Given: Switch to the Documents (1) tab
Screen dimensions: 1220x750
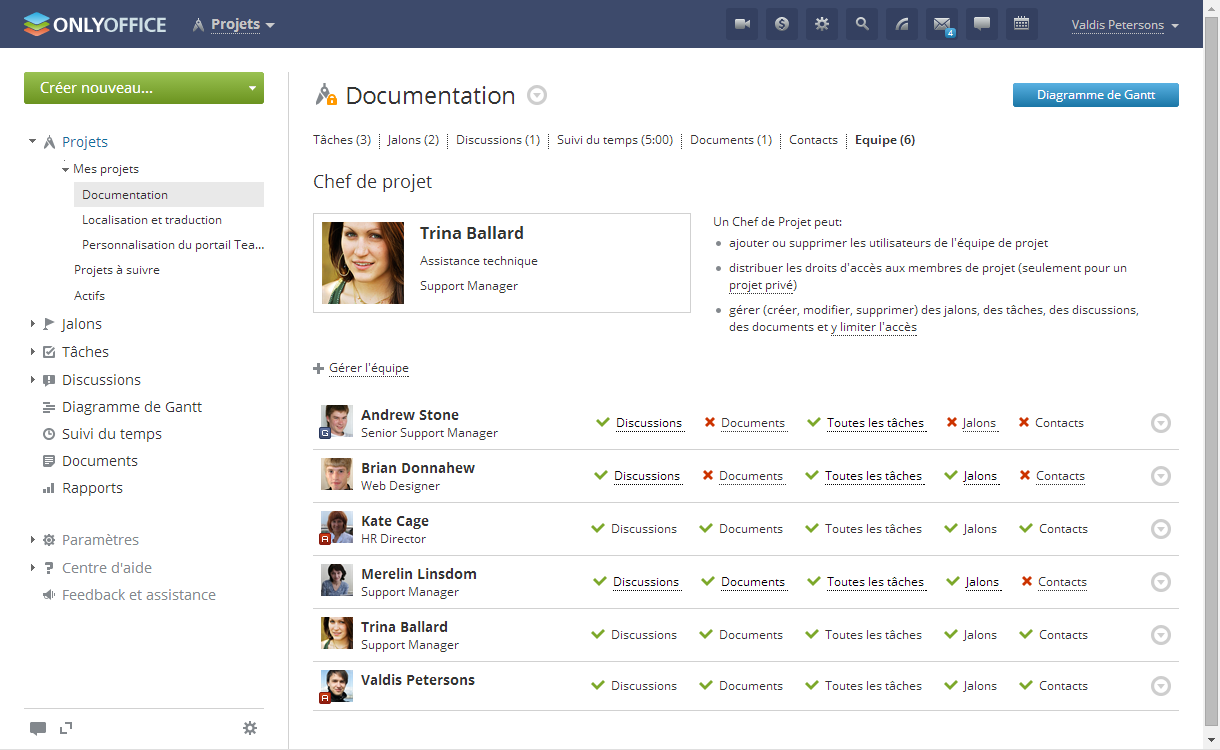Looking at the screenshot, I should tap(731, 140).
